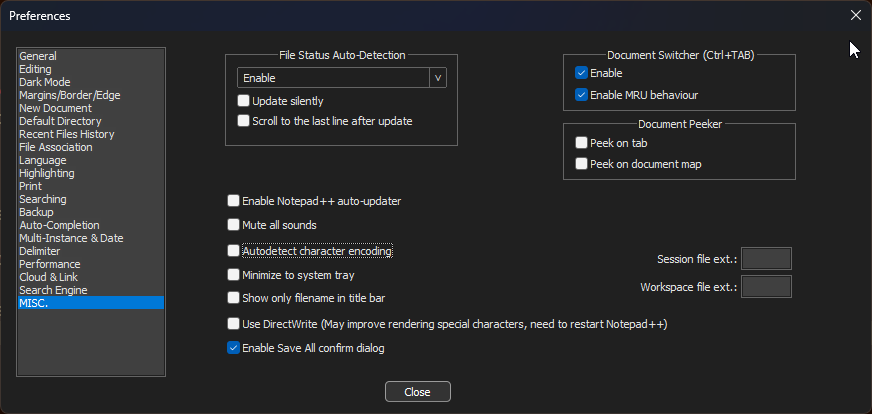The image size is (872, 414).
Task: Select the highlighted MISC. category
Action: 91,303
